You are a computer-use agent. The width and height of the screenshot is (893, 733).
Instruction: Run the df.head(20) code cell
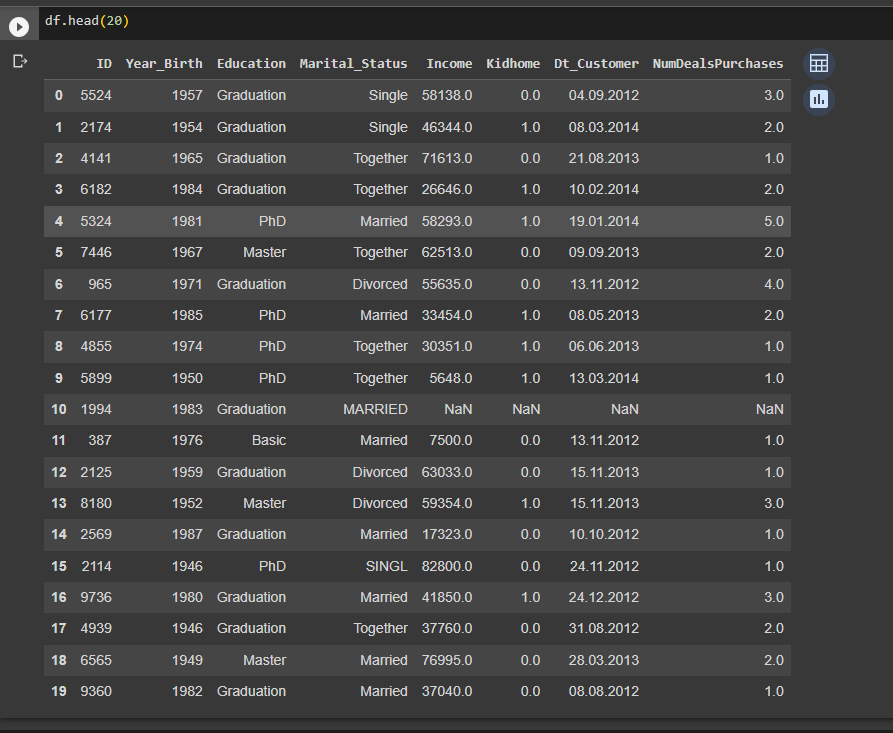[19, 26]
